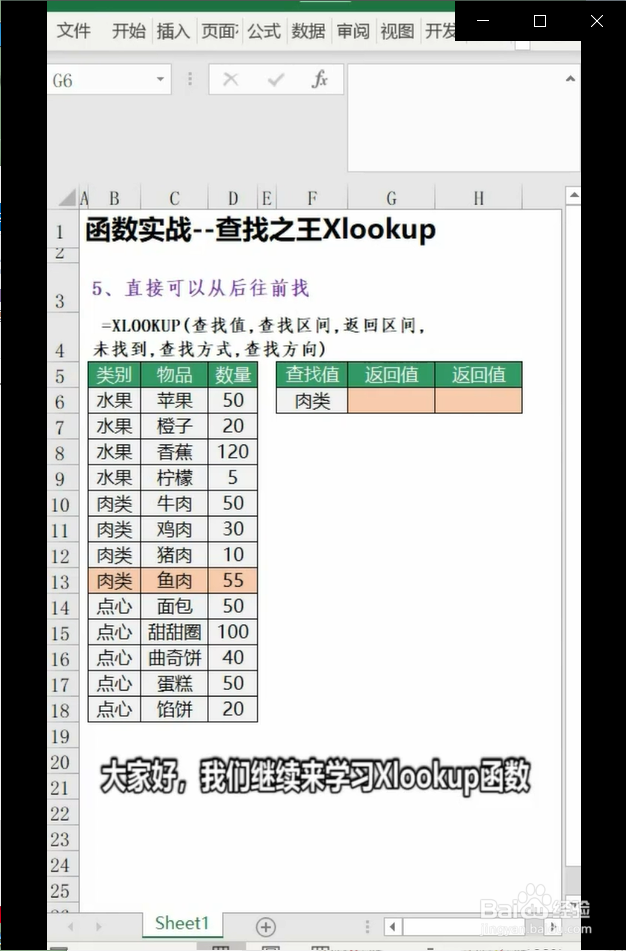Click the quantity cell 100
626x951 pixels.
(x=233, y=632)
